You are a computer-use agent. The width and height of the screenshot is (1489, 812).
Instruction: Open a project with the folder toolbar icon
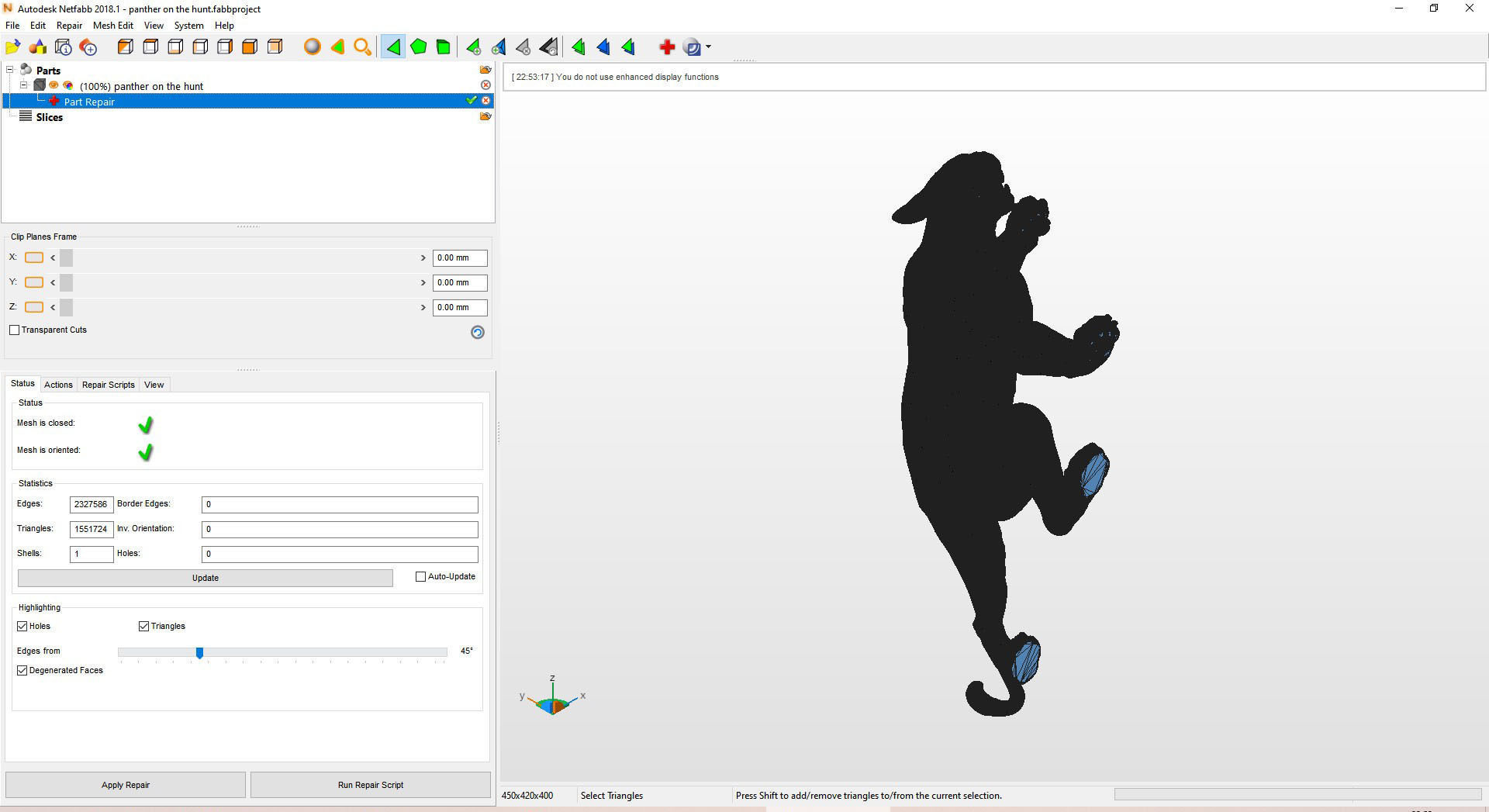point(13,47)
